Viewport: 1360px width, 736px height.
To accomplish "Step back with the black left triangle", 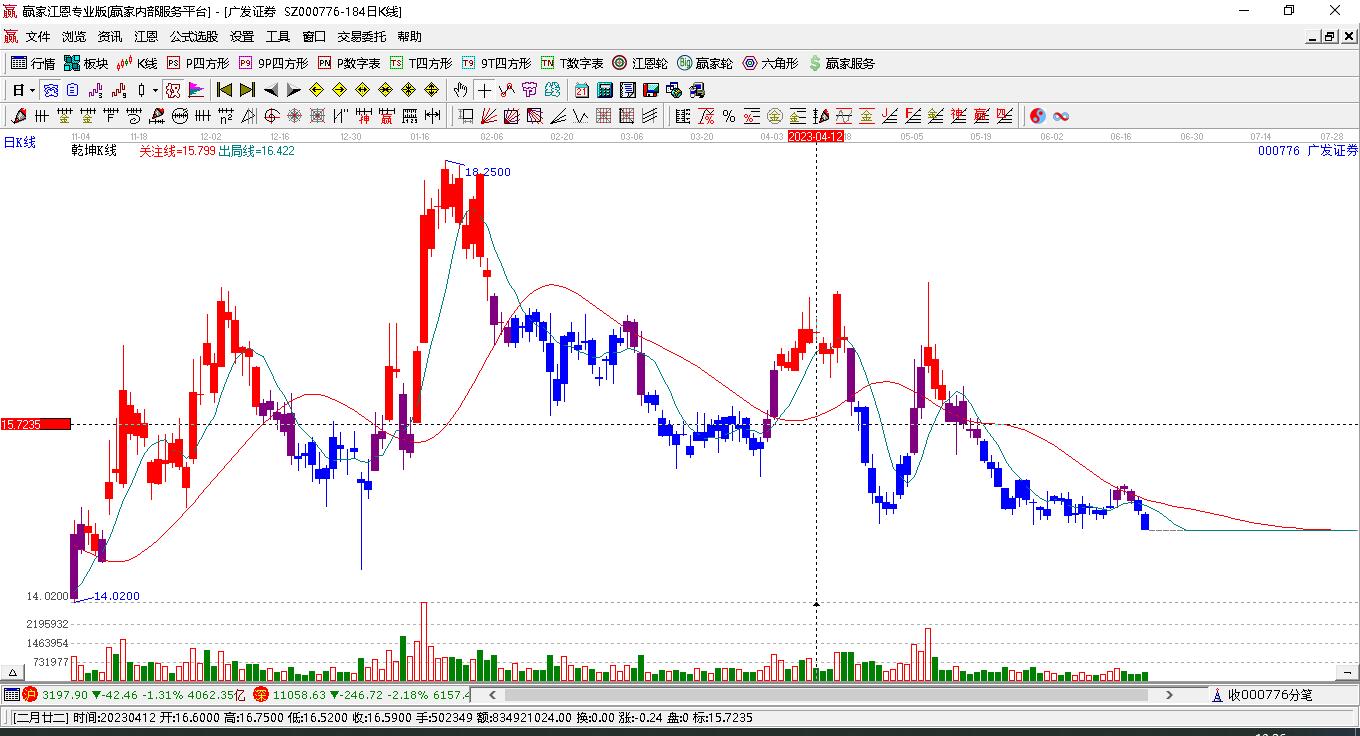I will tap(270, 90).
